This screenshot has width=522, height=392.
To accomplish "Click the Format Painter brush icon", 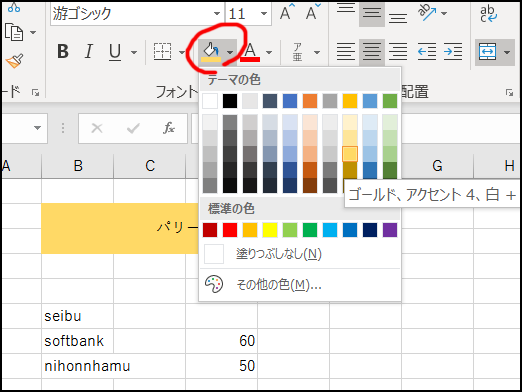I will coord(15,61).
